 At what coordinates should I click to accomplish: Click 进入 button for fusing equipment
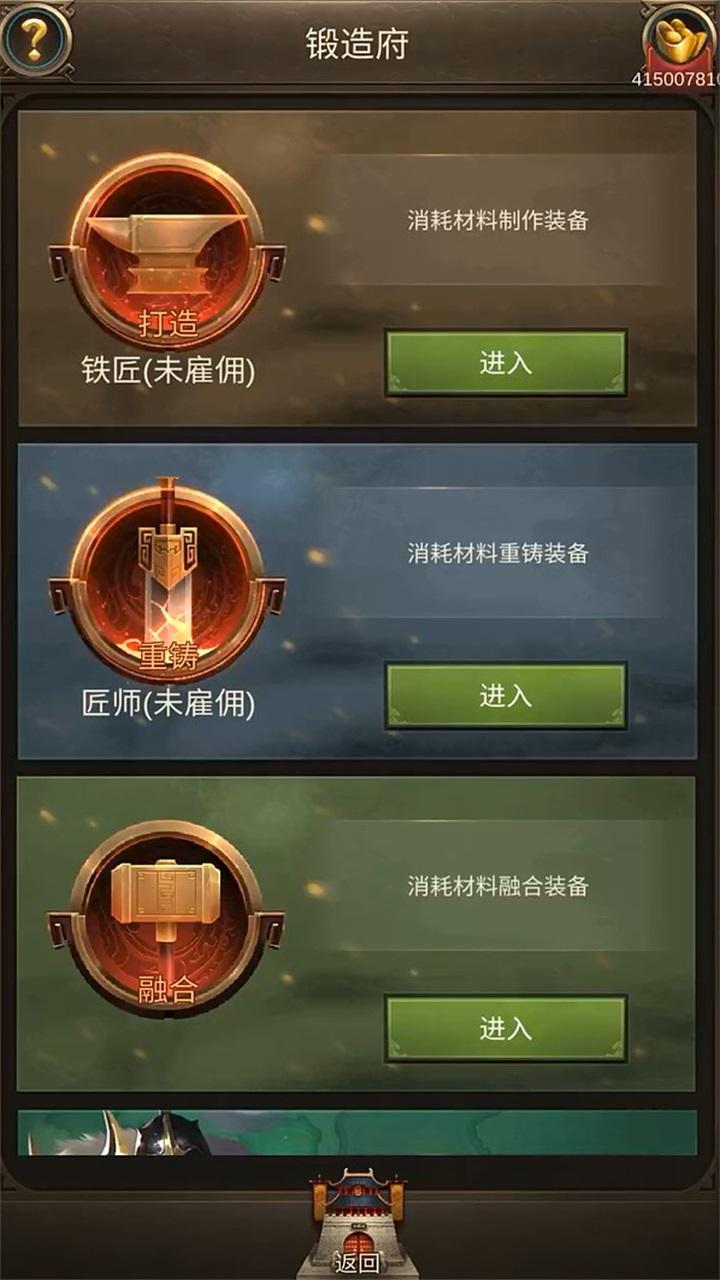[x=506, y=1028]
